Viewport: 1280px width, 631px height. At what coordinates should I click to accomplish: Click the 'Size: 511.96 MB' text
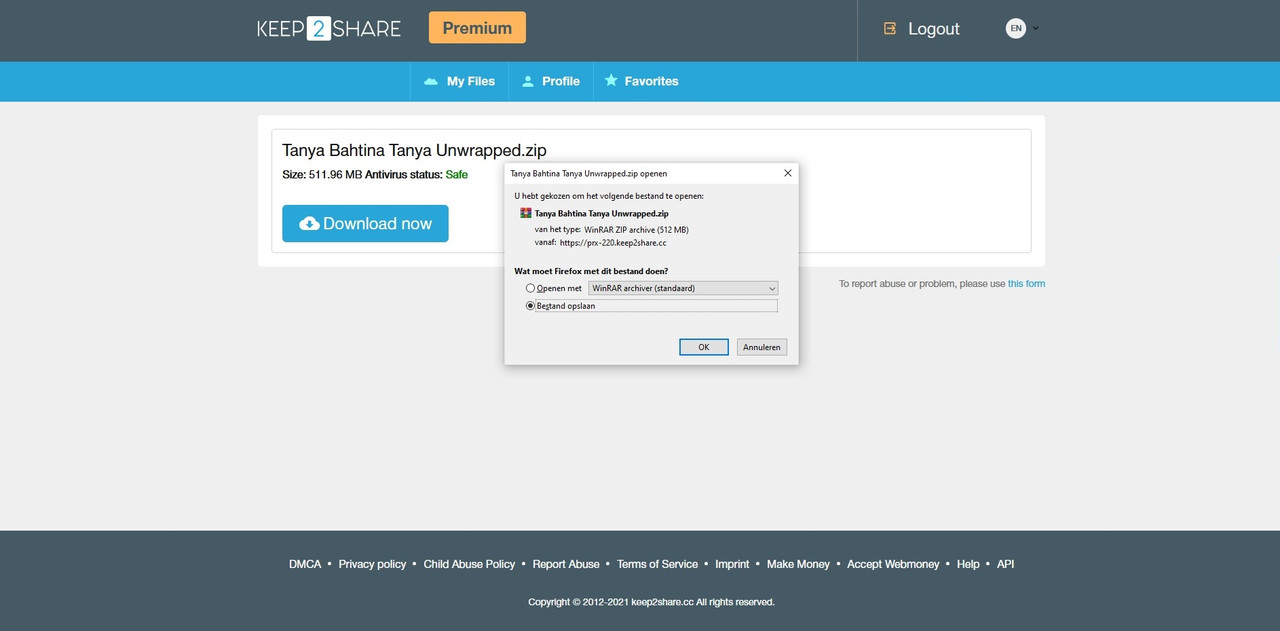(x=322, y=175)
